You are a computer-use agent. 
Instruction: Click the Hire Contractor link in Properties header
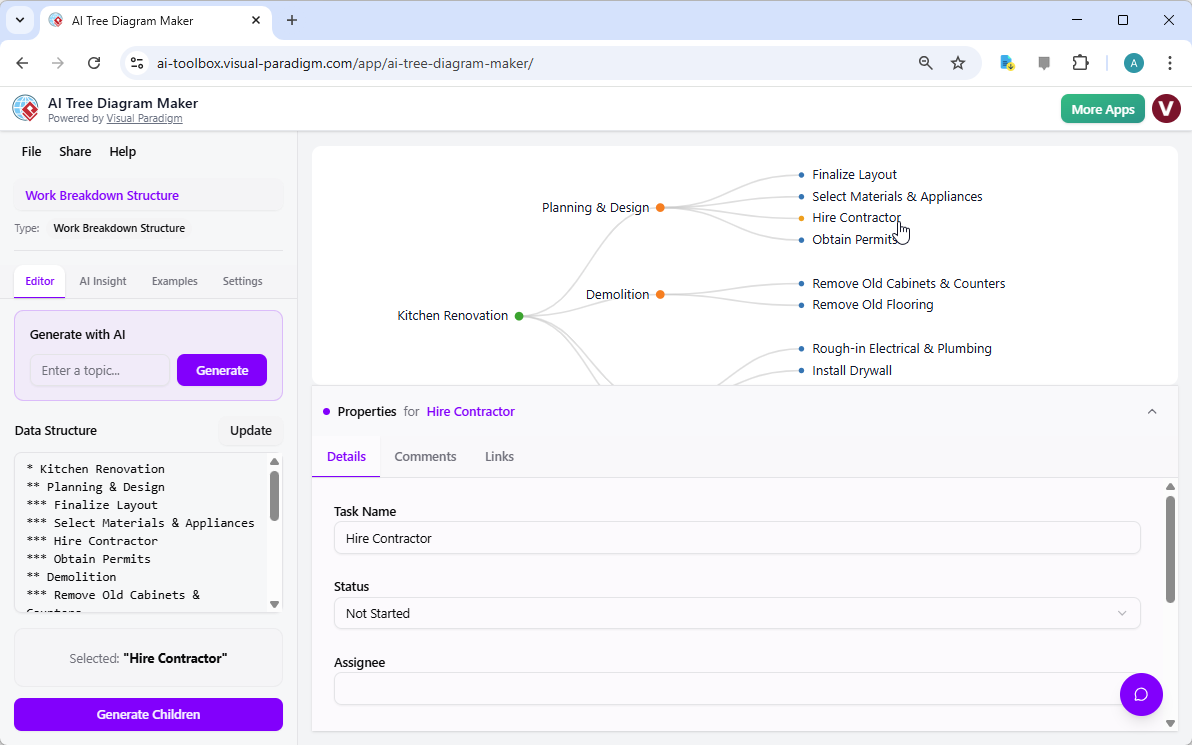(470, 411)
